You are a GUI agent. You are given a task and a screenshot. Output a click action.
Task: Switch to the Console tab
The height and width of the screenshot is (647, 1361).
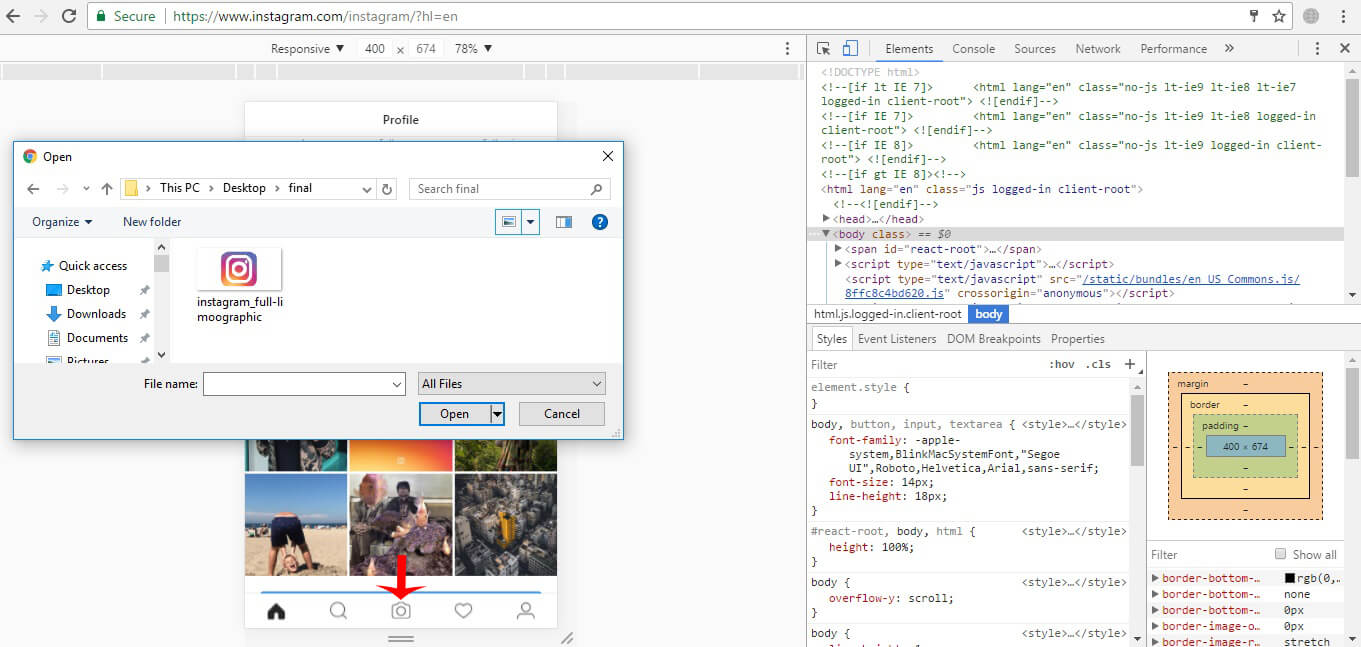[x=973, y=48]
